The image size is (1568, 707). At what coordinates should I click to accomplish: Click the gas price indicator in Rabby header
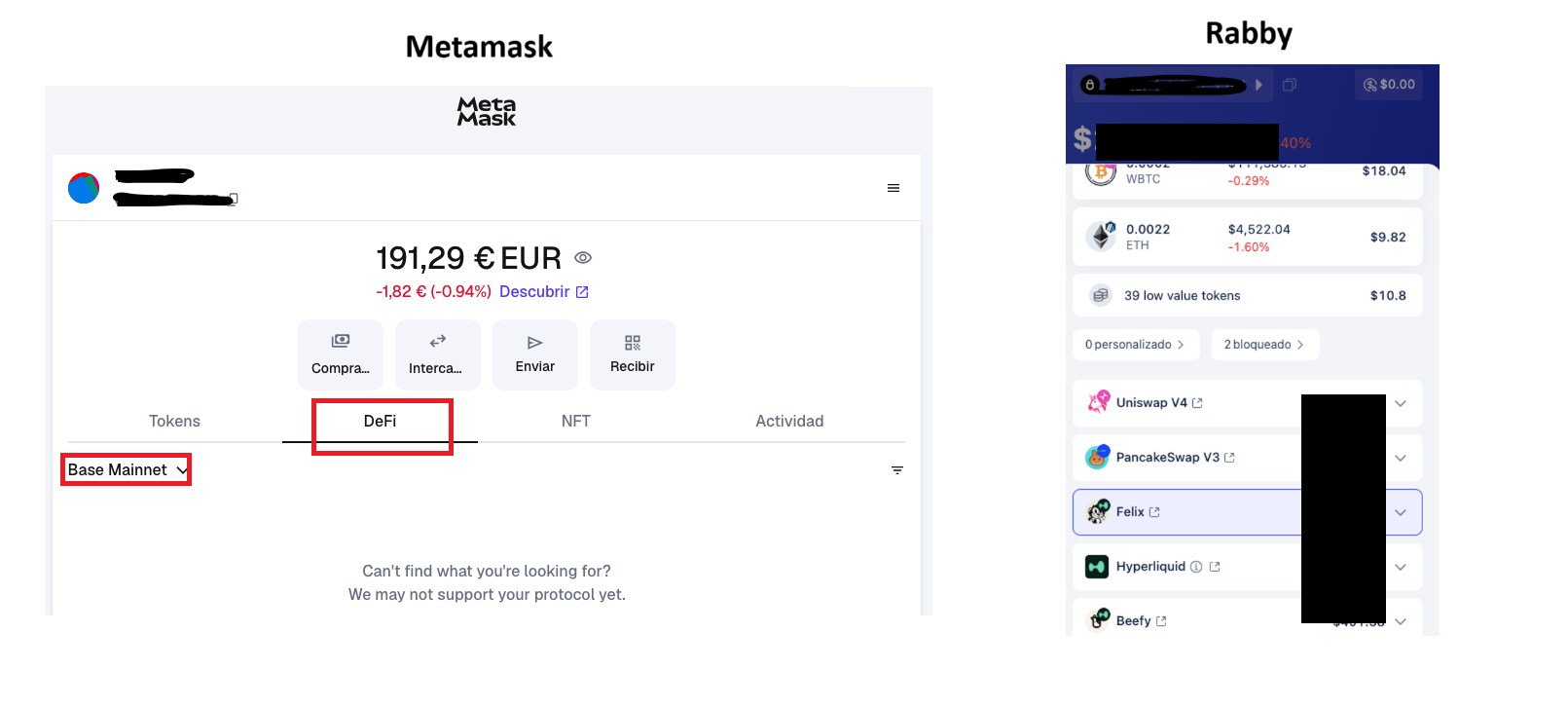(1389, 85)
